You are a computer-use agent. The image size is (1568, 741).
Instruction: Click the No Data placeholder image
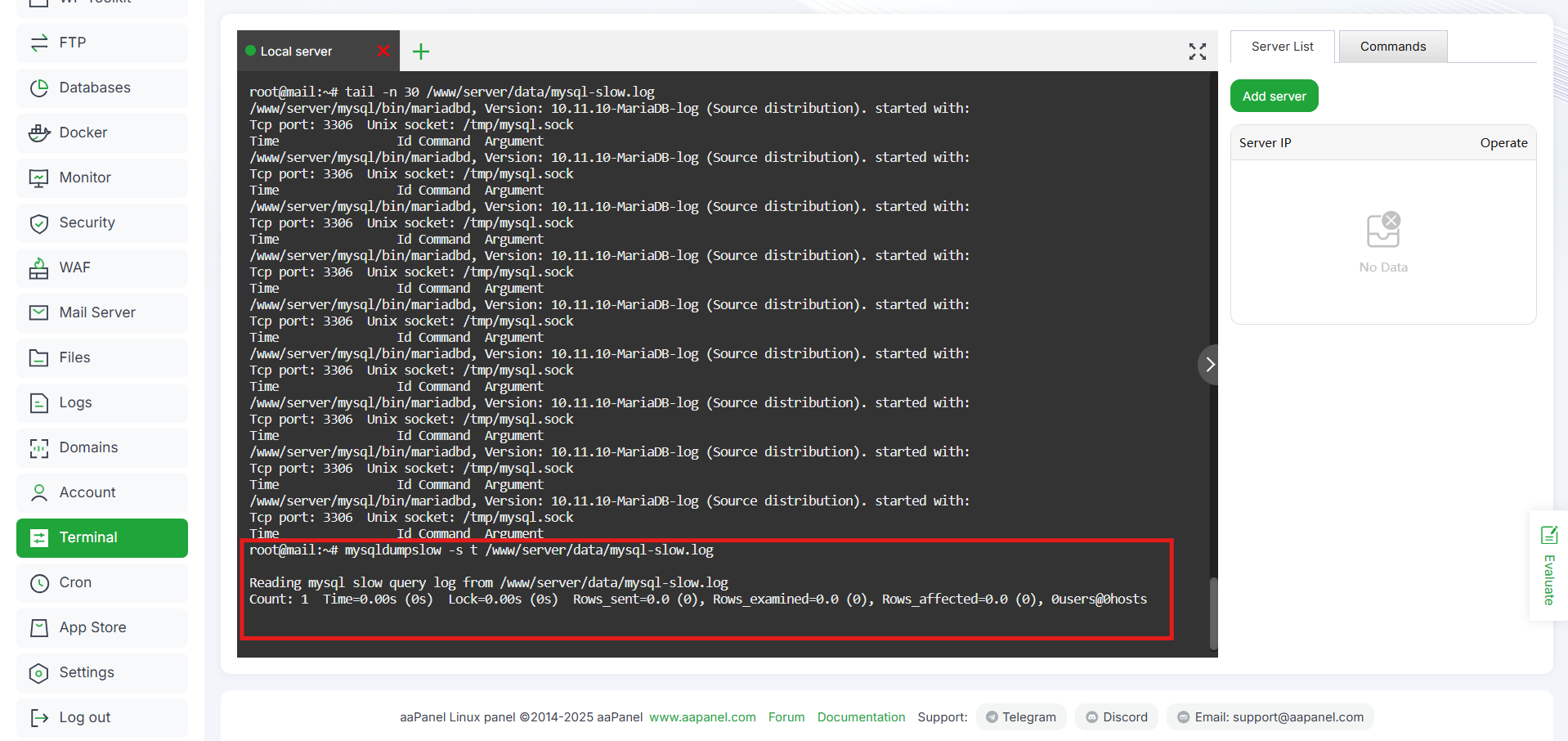tap(1383, 231)
